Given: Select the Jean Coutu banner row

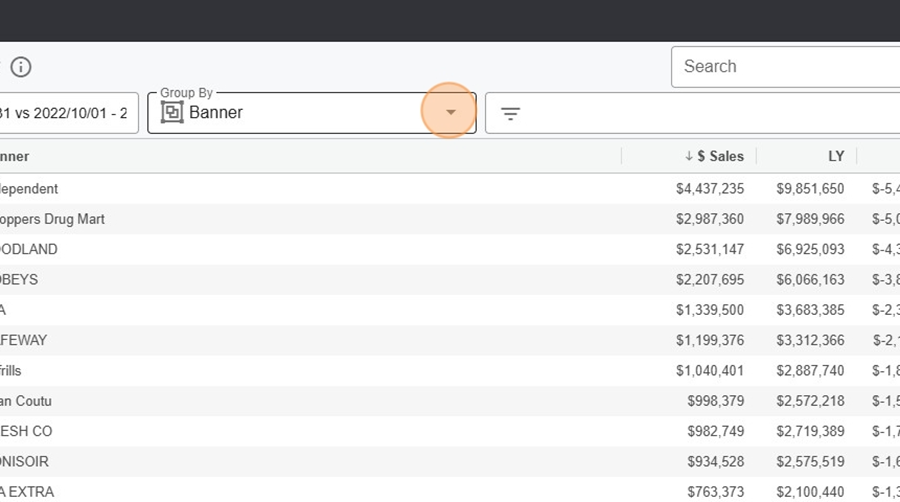Looking at the screenshot, I should [450, 401].
